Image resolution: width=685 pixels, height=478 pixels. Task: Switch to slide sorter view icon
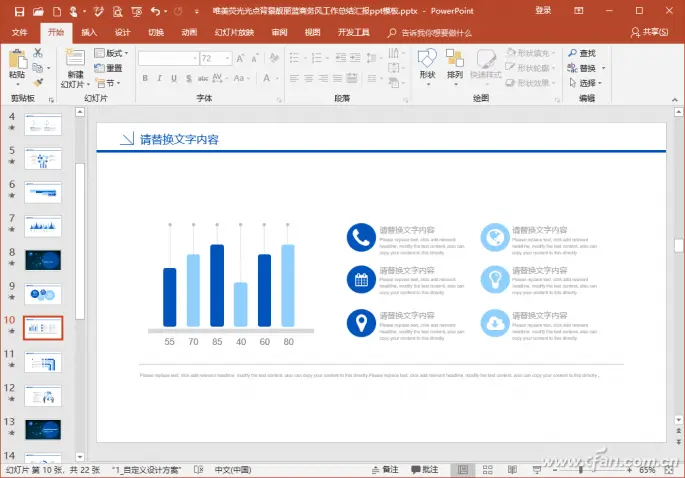pos(486,469)
